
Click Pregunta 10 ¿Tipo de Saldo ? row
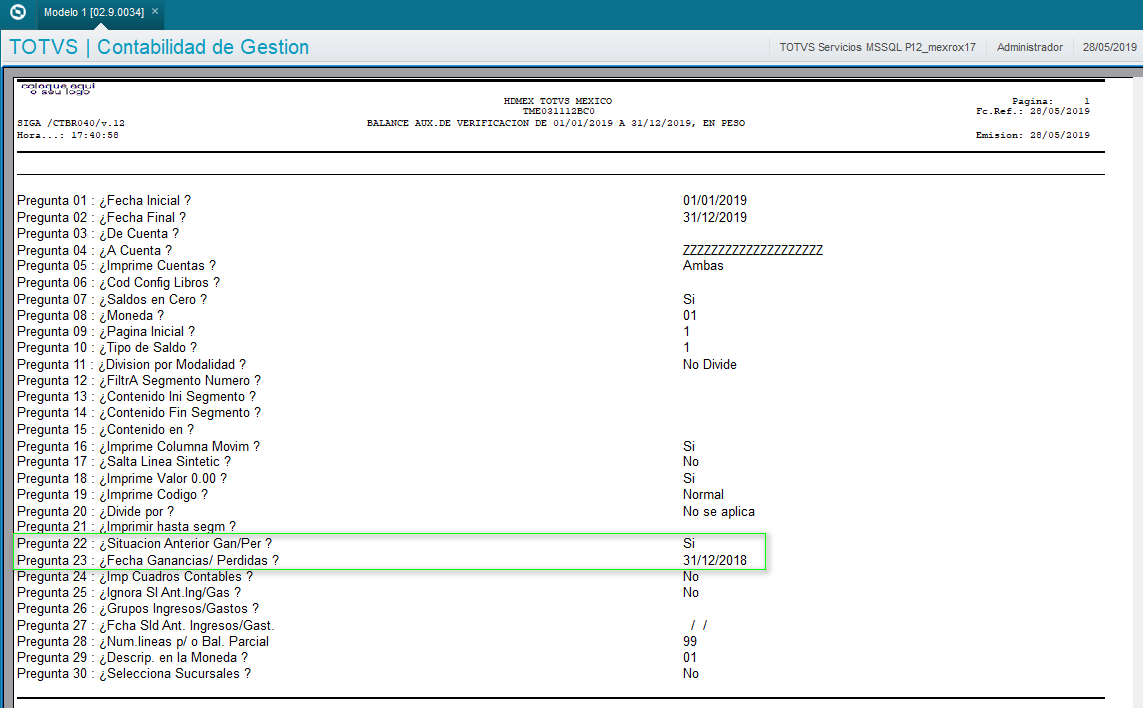tap(107, 348)
